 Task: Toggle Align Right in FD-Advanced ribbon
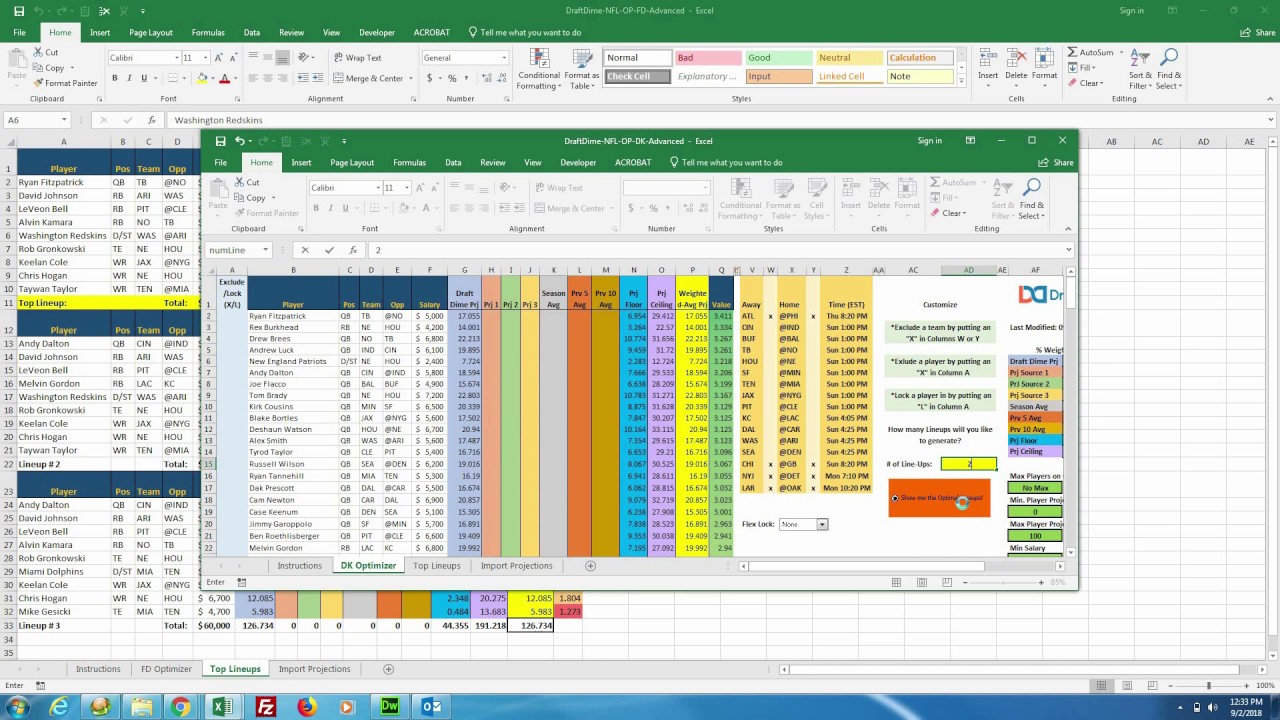tap(284, 78)
